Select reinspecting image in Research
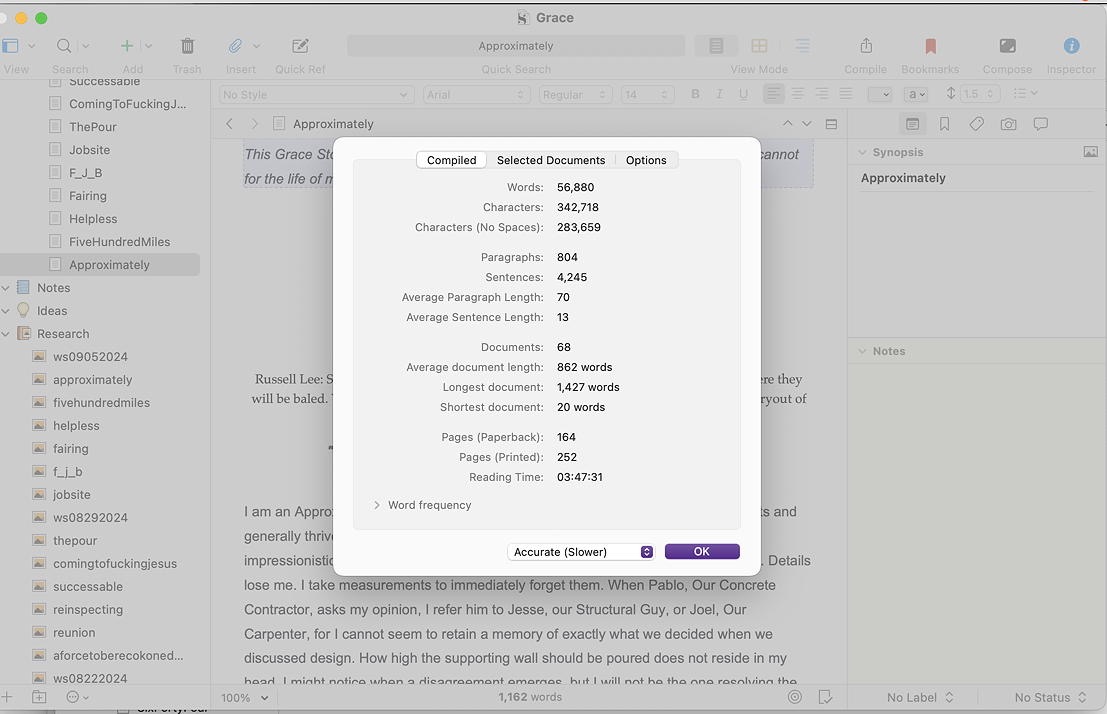 pos(88,609)
